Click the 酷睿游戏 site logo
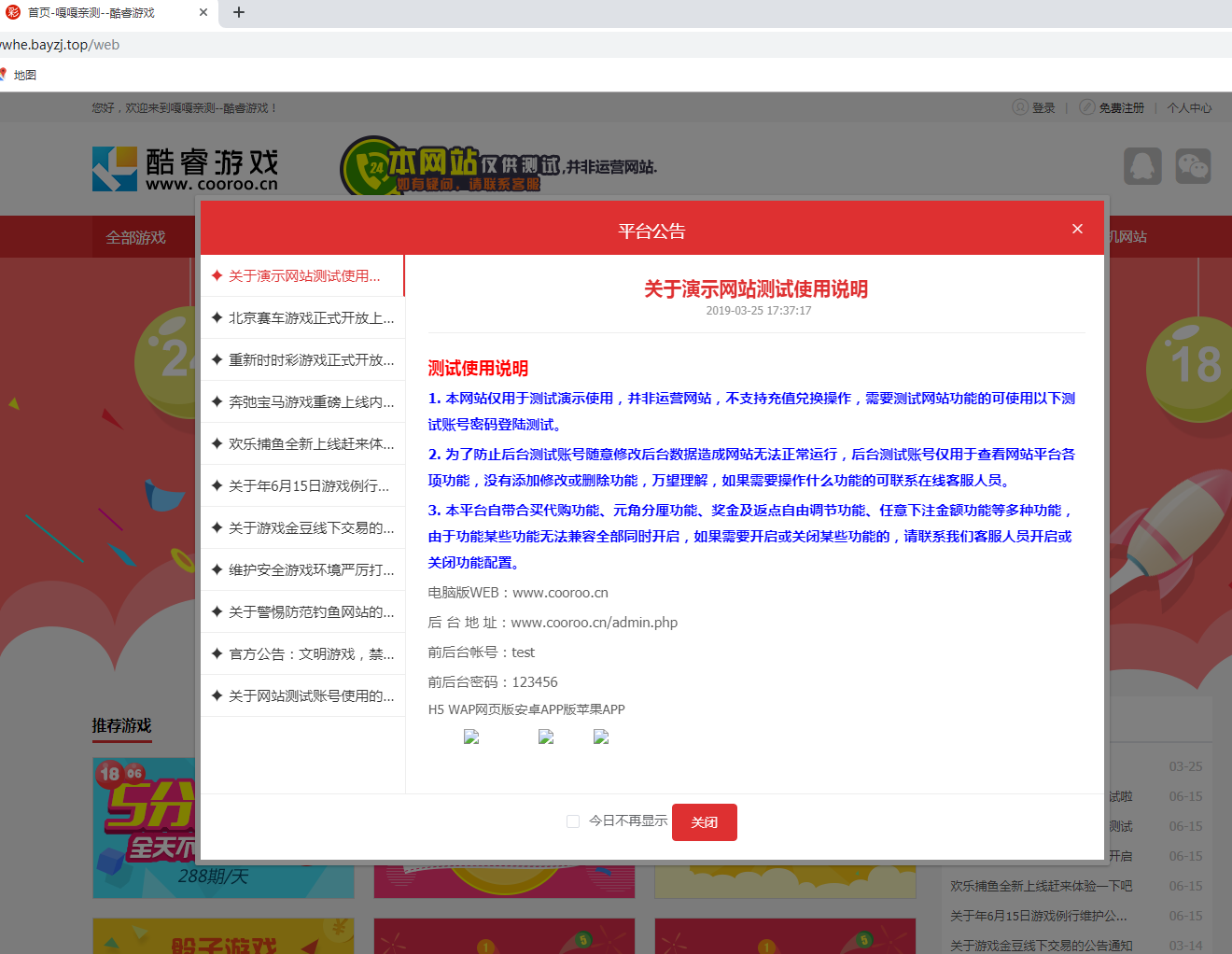 click(186, 169)
